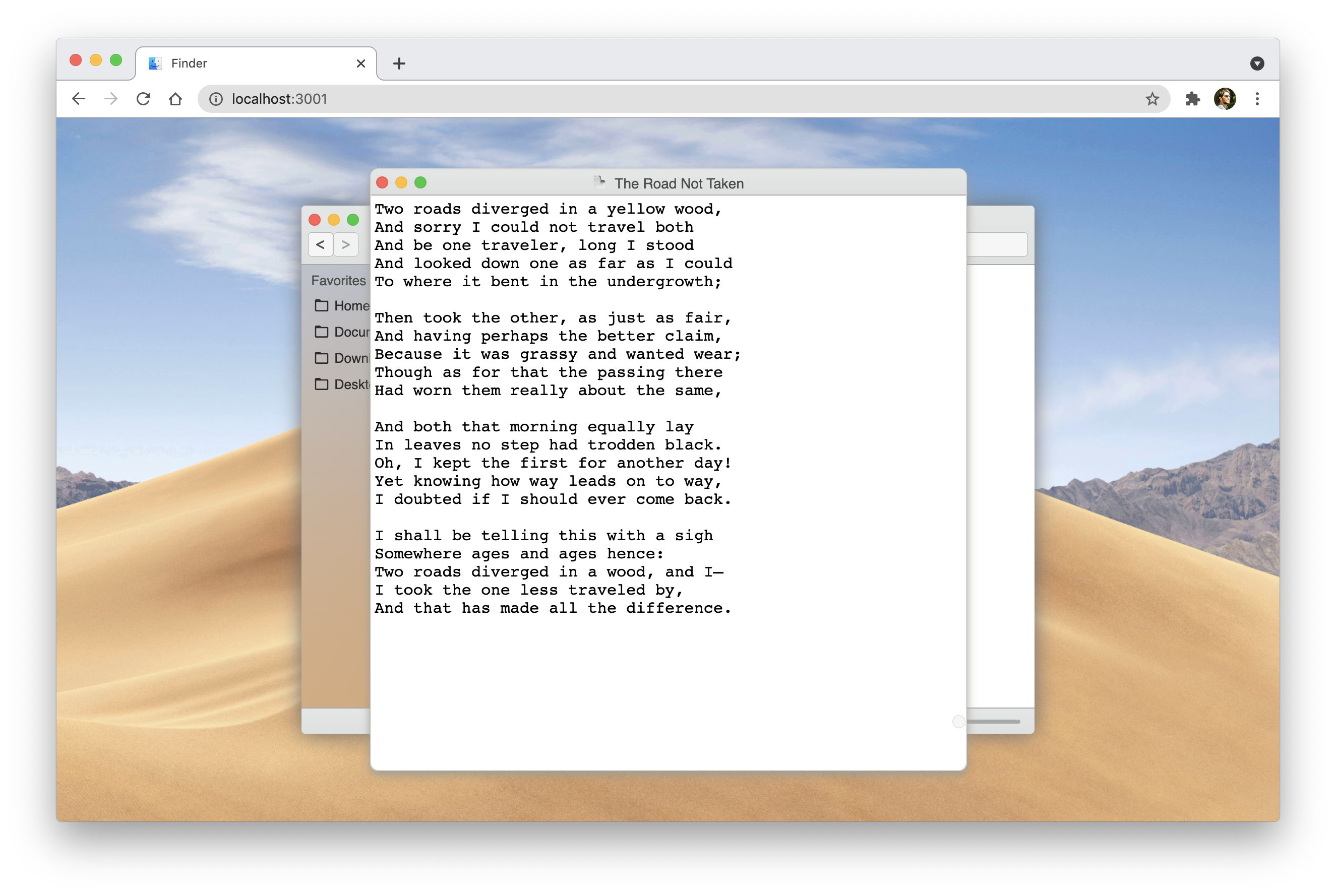Open the Chrome profile avatar
The width and height of the screenshot is (1336, 896).
tap(1225, 99)
